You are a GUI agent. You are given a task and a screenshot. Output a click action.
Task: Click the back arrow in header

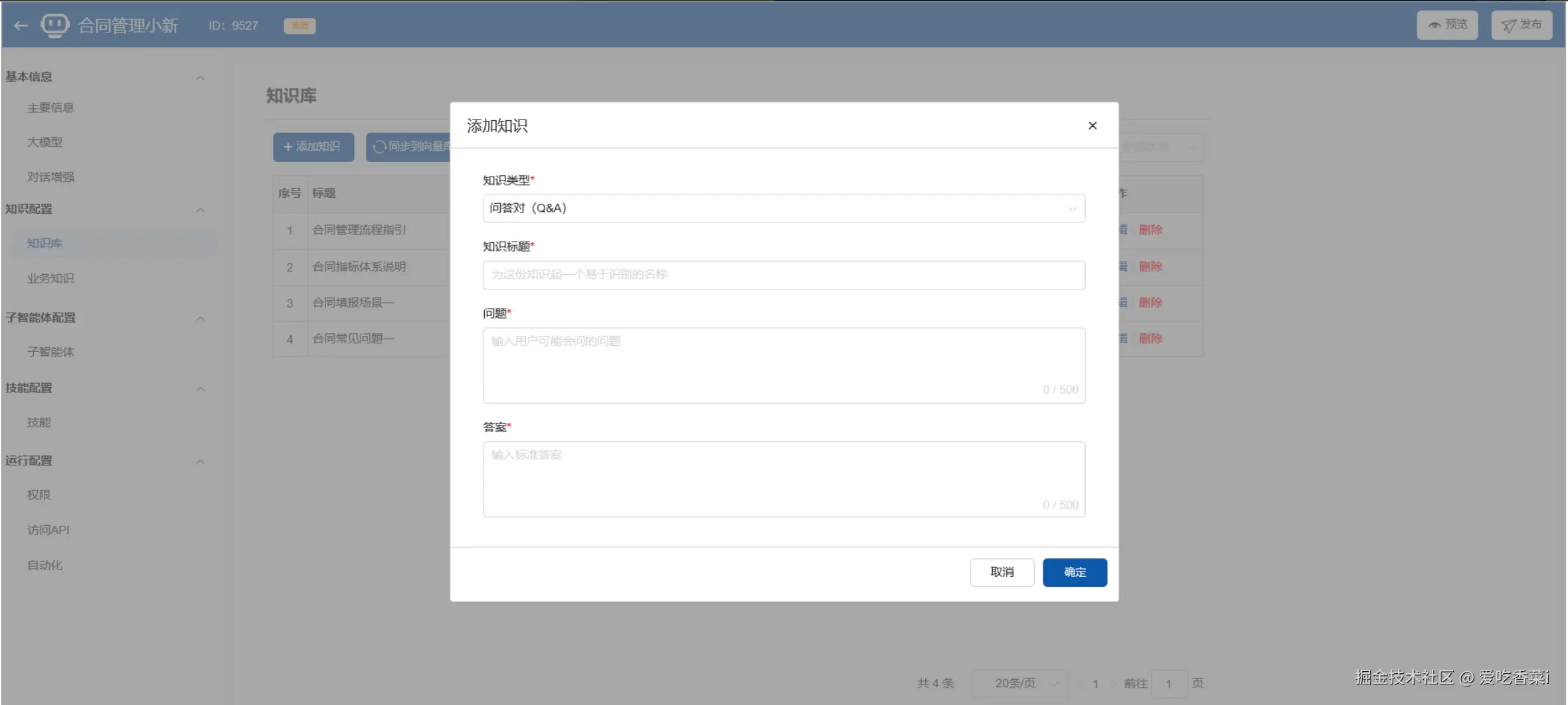pyautogui.click(x=21, y=26)
